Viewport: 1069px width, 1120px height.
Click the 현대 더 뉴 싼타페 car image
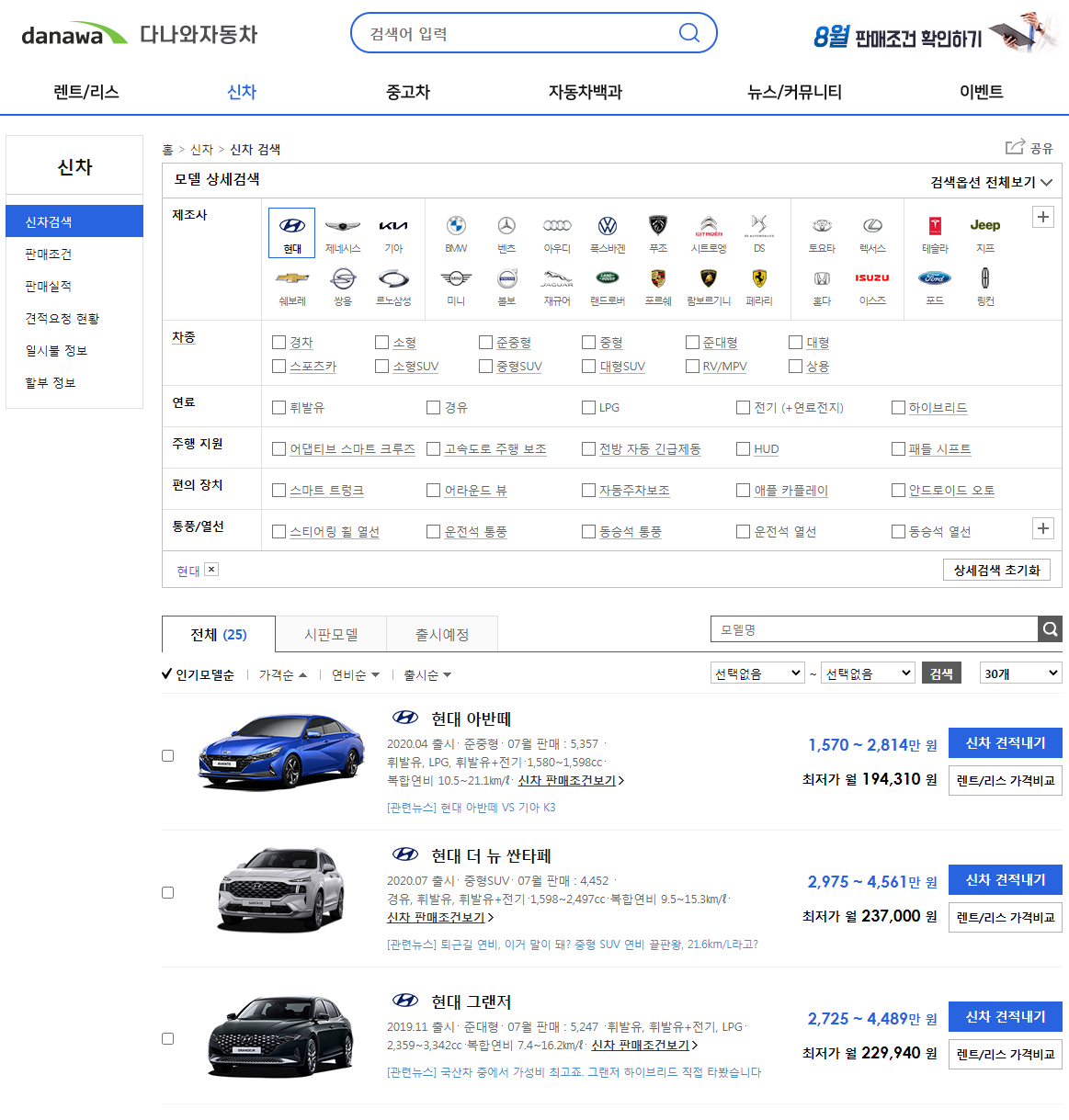[281, 892]
